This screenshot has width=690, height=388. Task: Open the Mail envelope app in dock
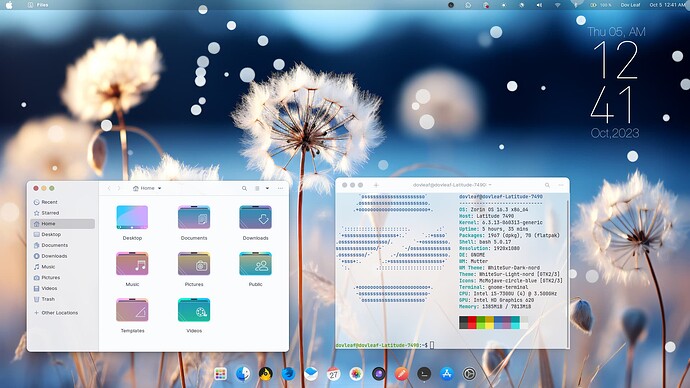coord(311,374)
